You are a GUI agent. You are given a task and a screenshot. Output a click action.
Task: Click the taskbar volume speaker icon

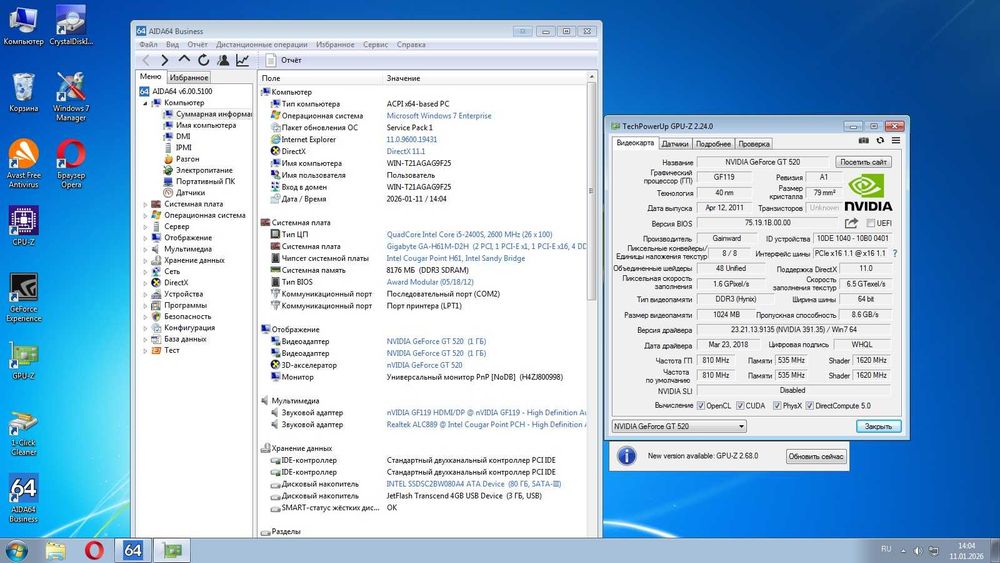click(x=918, y=550)
